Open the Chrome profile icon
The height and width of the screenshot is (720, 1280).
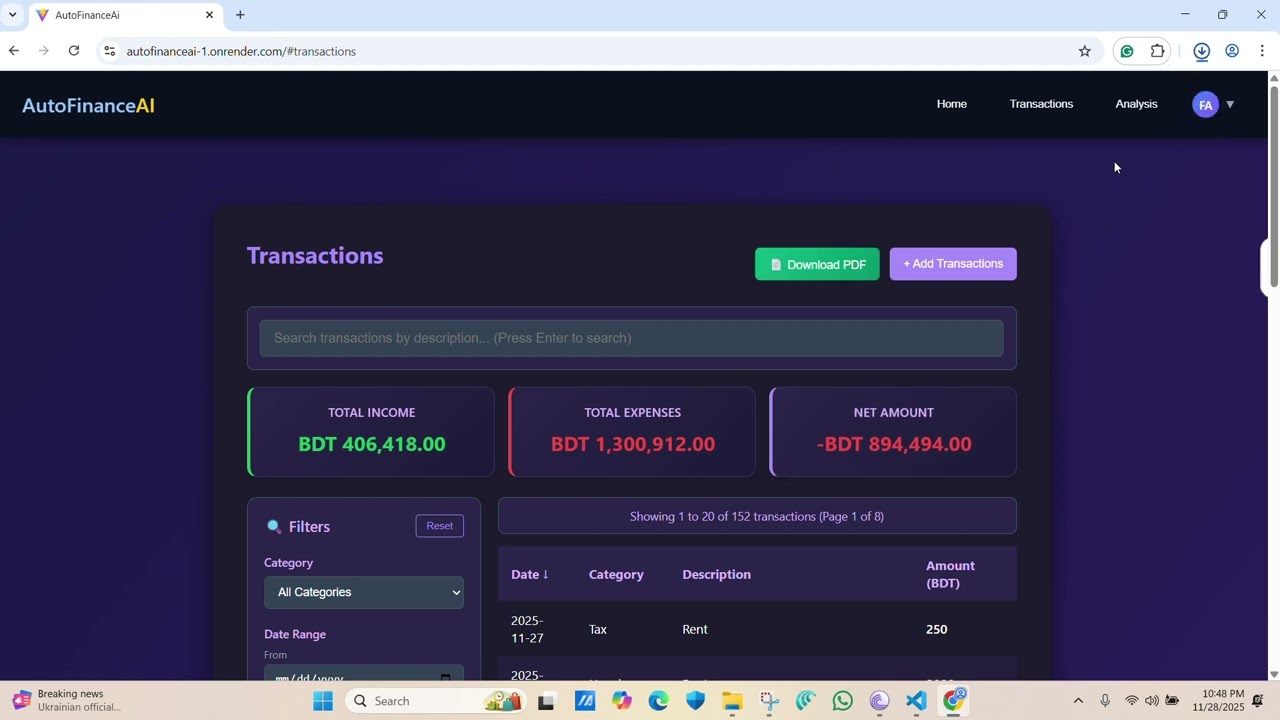[1232, 51]
